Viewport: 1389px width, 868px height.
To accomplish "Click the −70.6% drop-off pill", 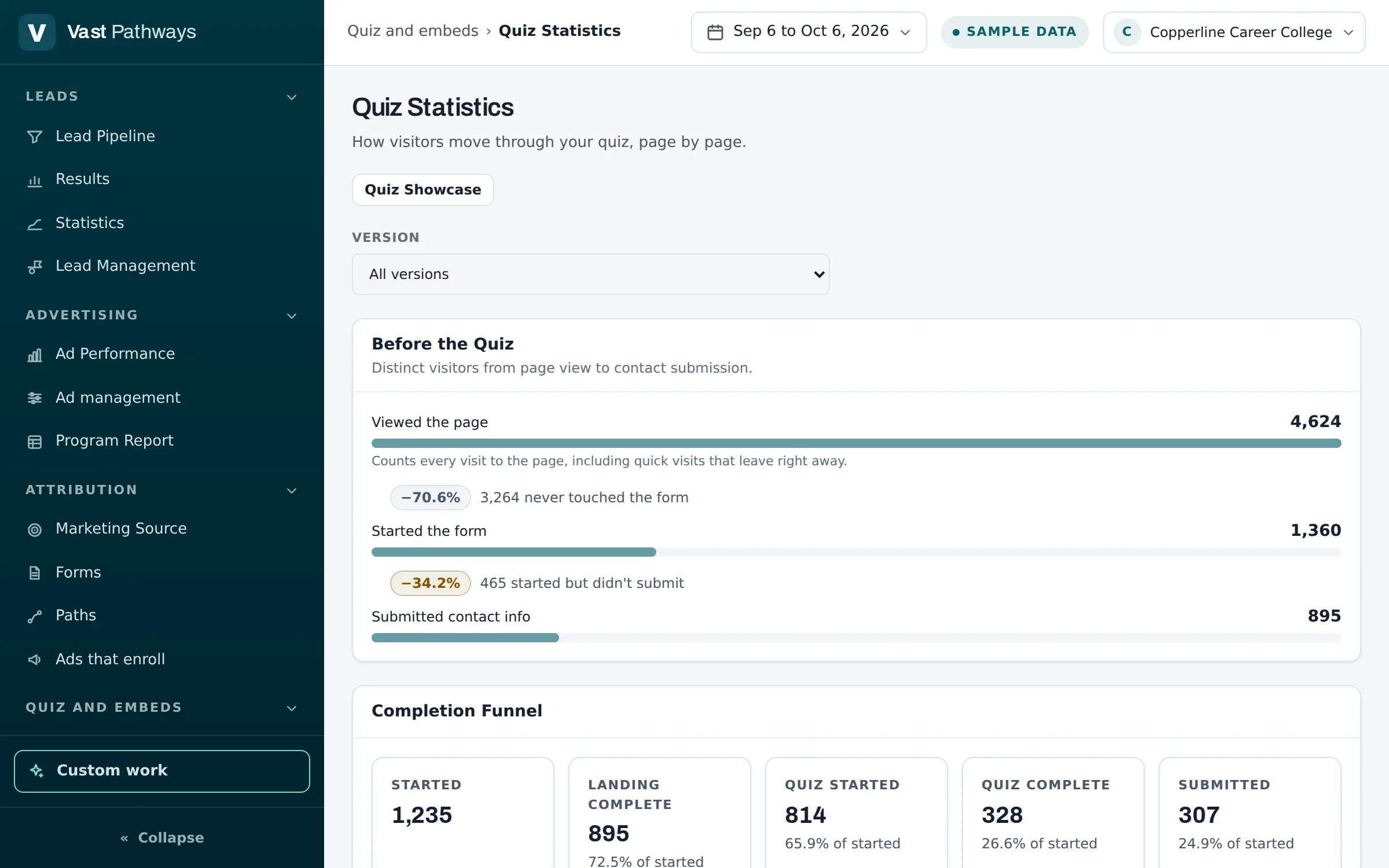I will pyautogui.click(x=431, y=498).
